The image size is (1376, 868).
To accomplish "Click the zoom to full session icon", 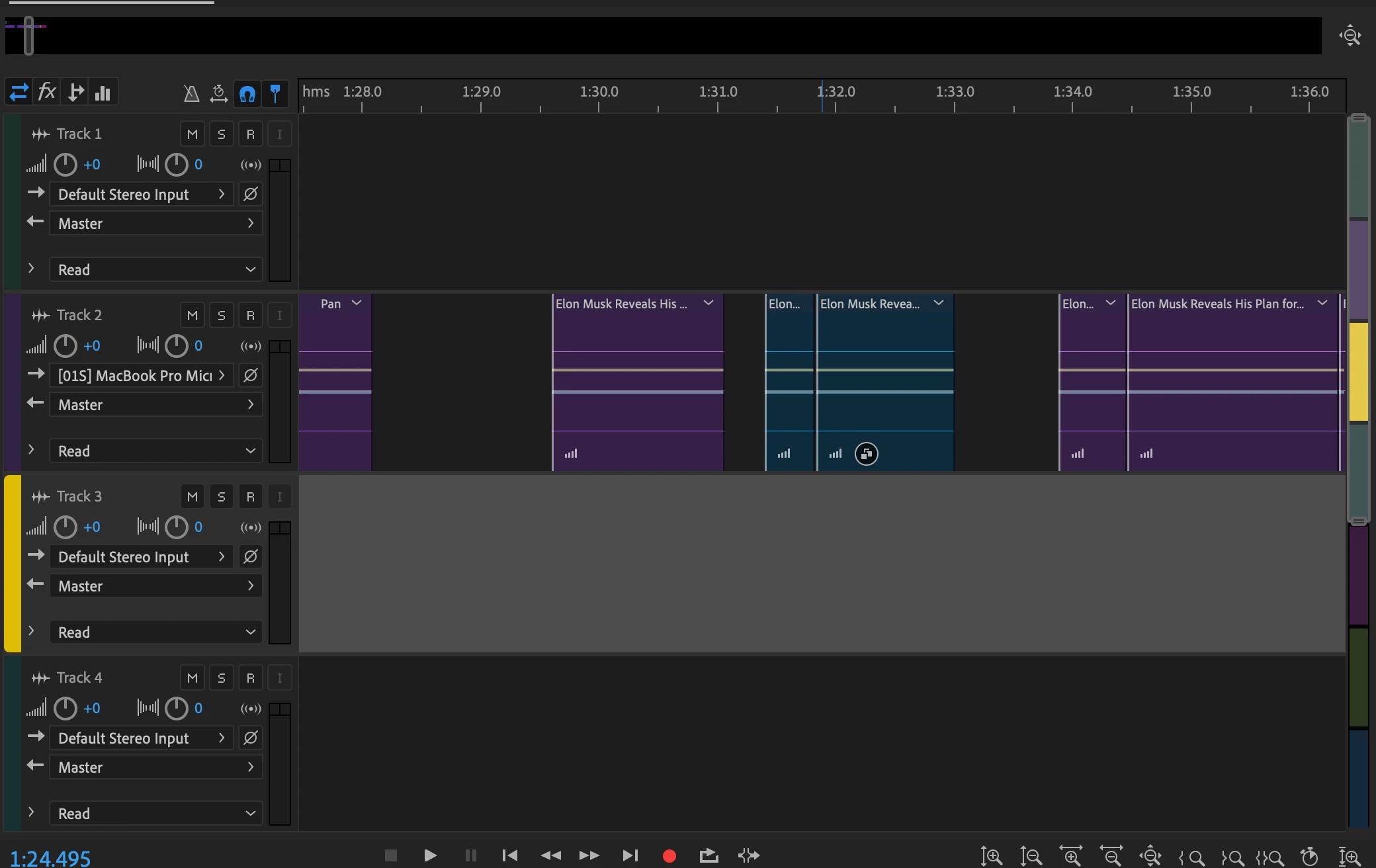I will [x=1350, y=35].
